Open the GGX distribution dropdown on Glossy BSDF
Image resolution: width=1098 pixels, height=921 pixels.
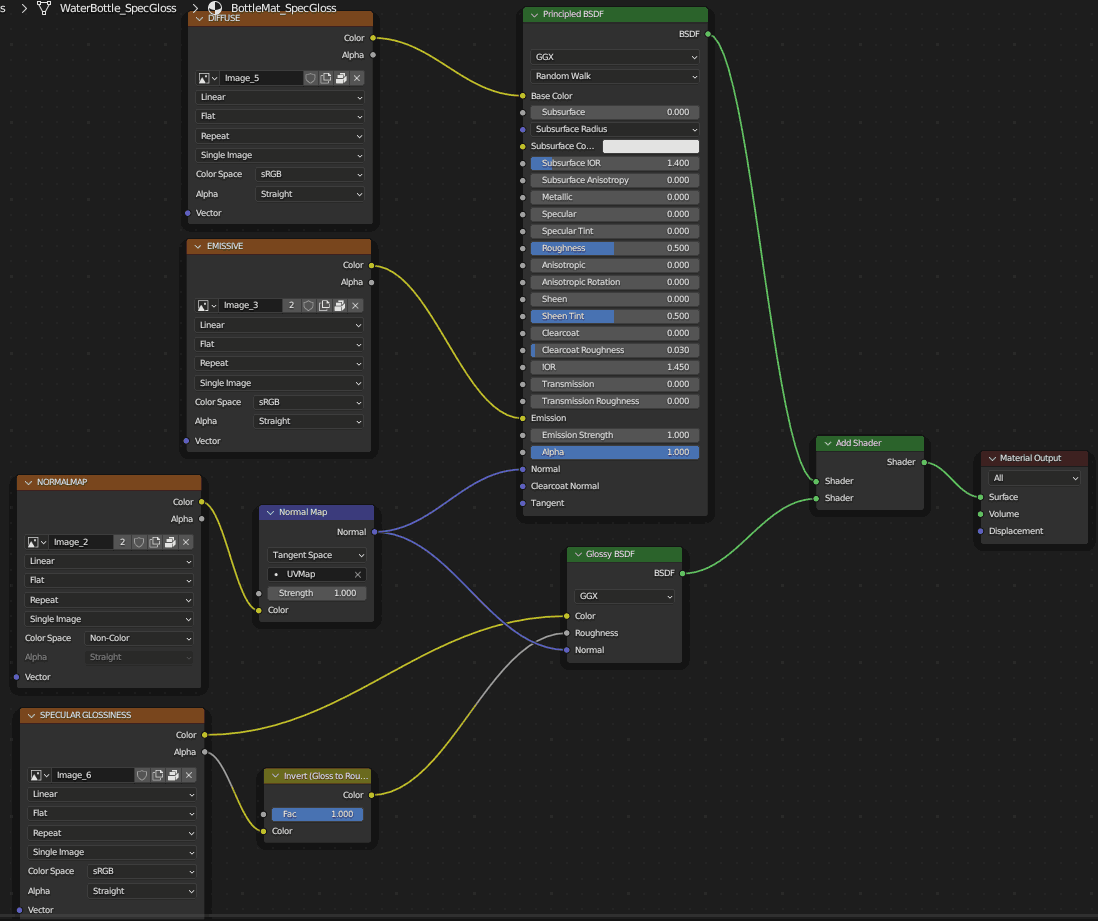click(x=625, y=596)
